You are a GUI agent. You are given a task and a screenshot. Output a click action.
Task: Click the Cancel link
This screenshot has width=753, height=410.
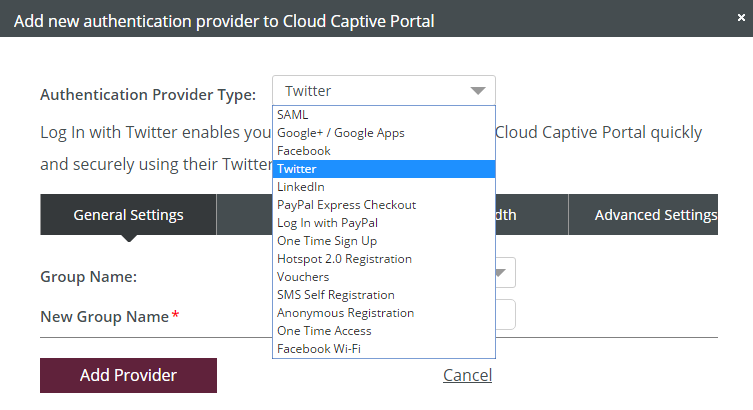[x=467, y=375]
